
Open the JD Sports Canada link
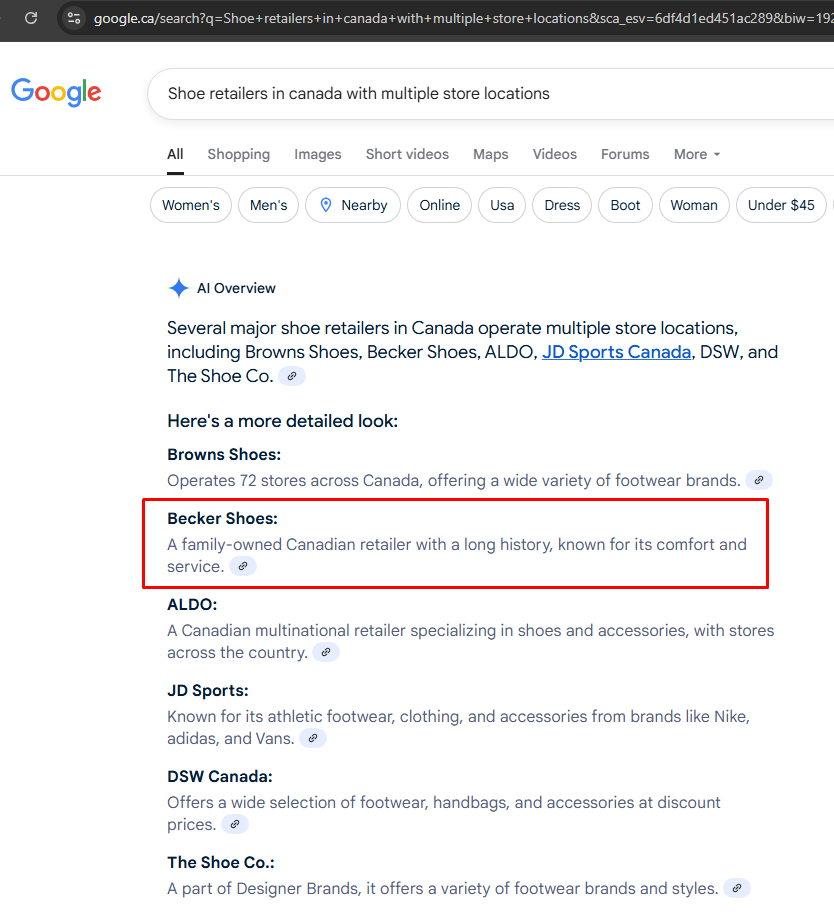(x=616, y=352)
